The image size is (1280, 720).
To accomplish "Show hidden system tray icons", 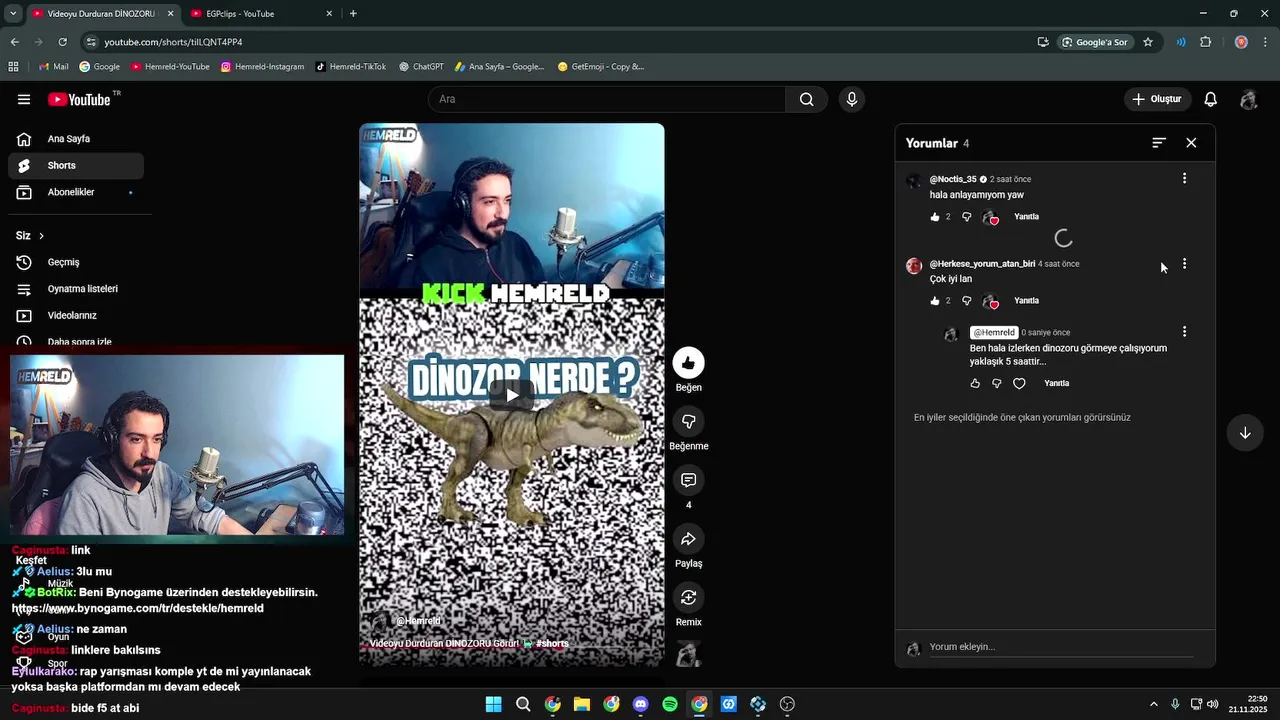I will pyautogui.click(x=1154, y=704).
